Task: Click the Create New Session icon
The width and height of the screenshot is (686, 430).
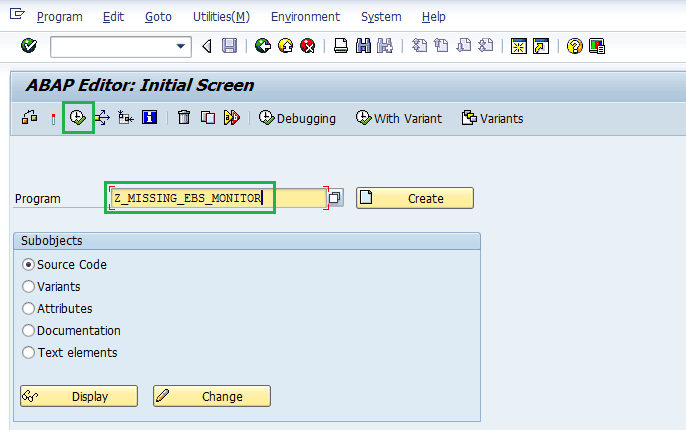Action: click(518, 46)
